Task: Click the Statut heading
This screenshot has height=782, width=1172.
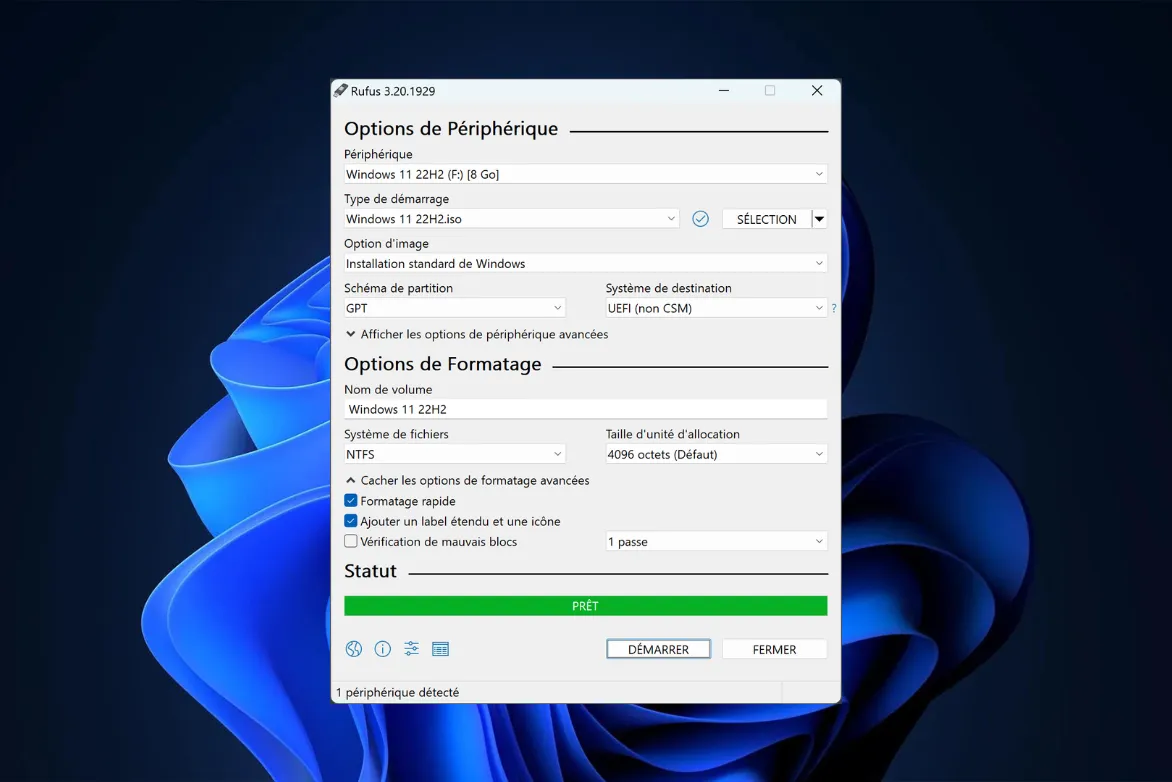Action: tap(370, 571)
